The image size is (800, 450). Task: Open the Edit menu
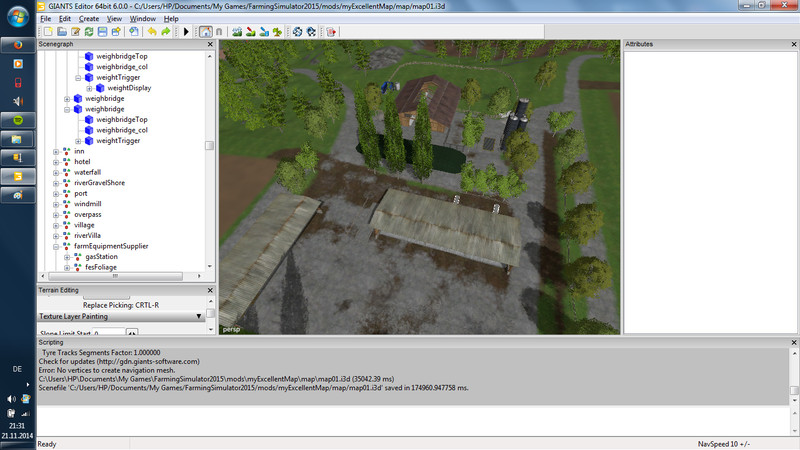65,18
